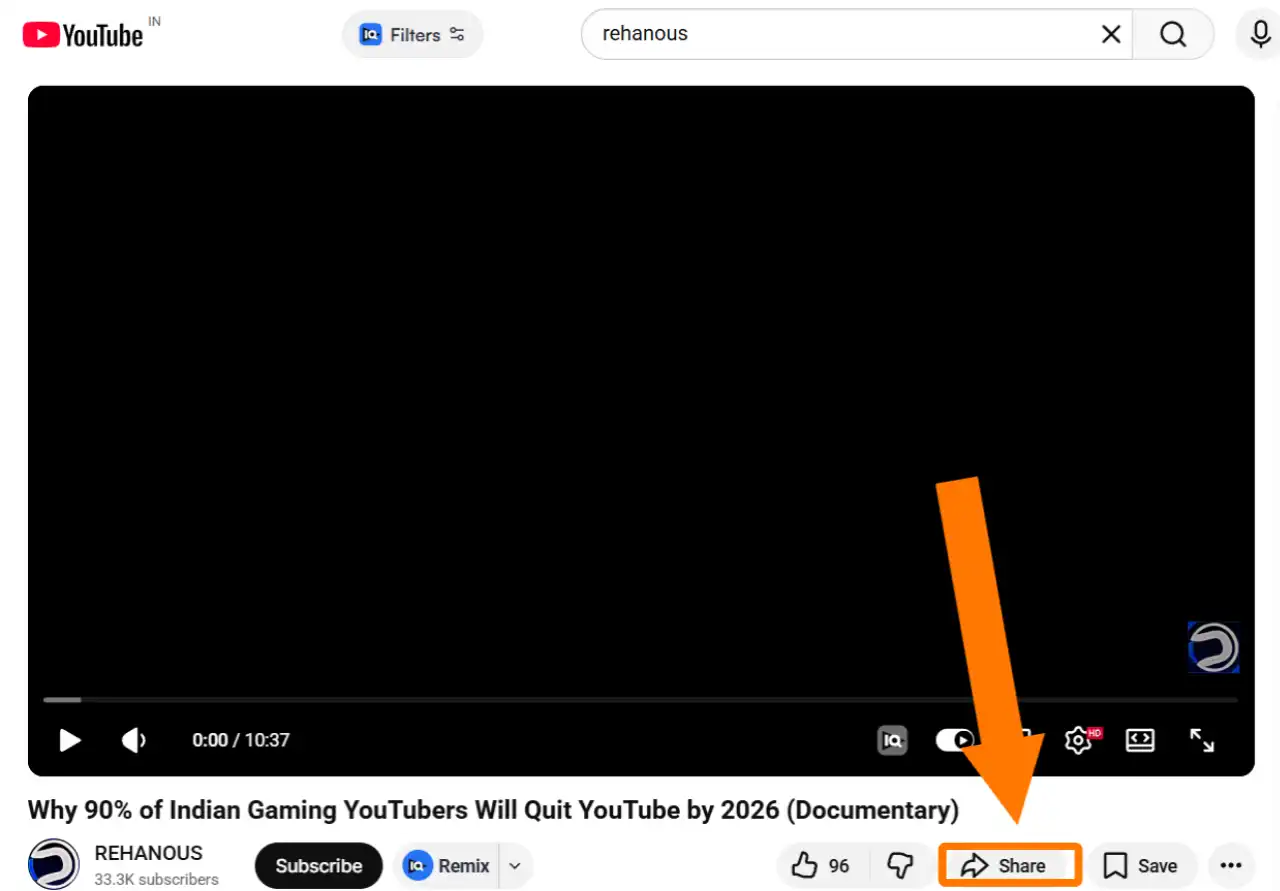Open the Filters options
The width and height of the screenshot is (1280, 891).
tap(411, 34)
